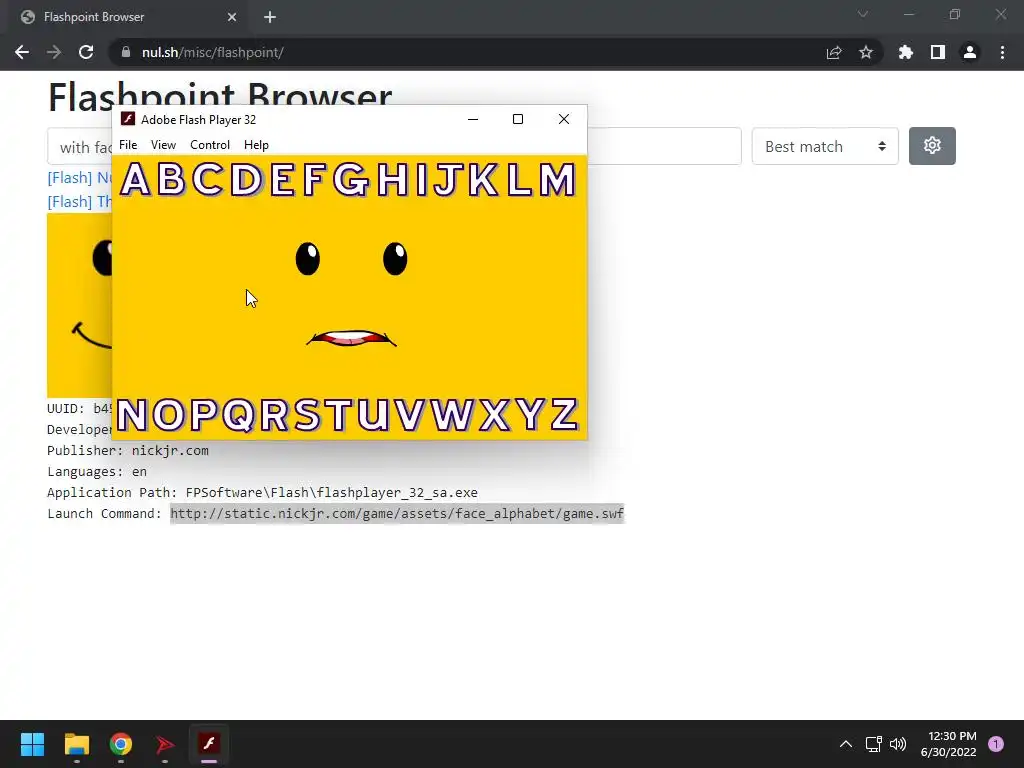This screenshot has width=1024, height=768.
Task: Switch to Flash Player from taskbar
Action: (x=209, y=744)
